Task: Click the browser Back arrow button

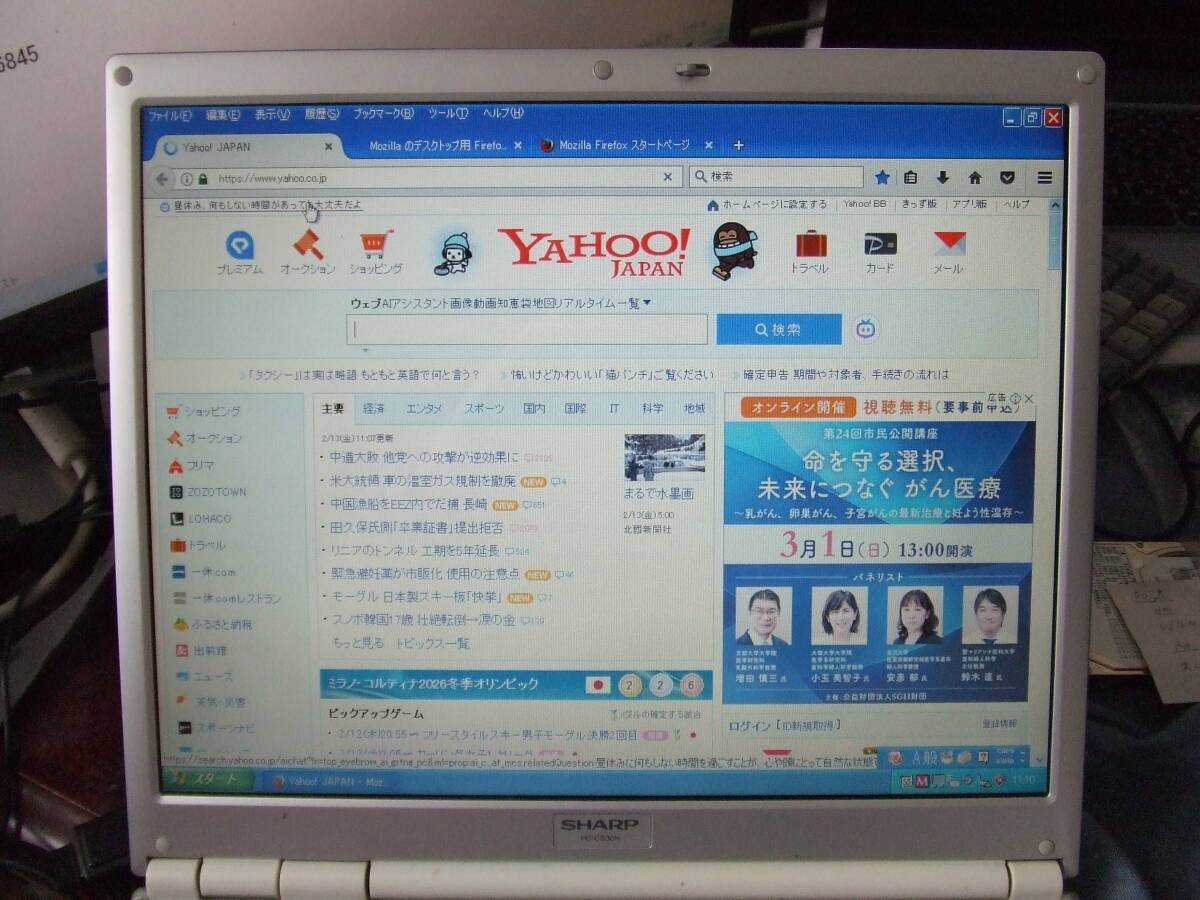Action: coord(162,179)
